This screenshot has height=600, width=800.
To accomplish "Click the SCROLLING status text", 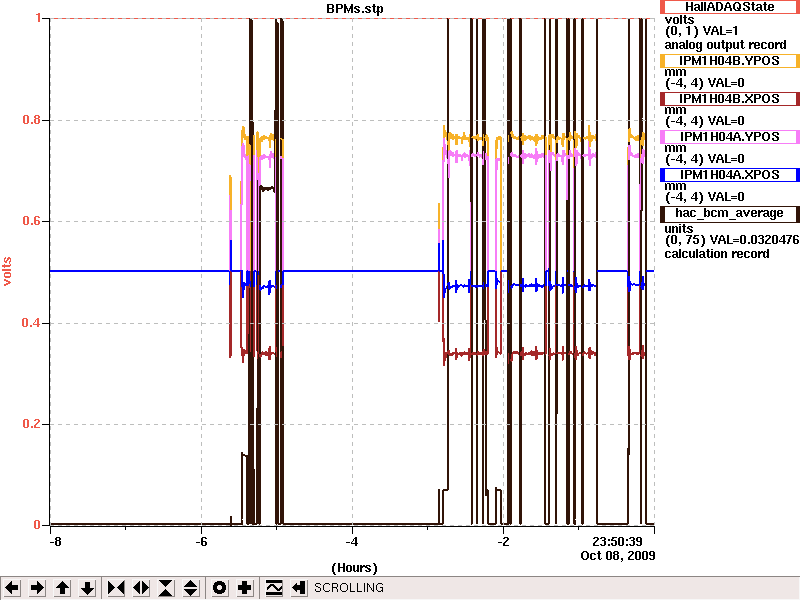I will point(349,588).
